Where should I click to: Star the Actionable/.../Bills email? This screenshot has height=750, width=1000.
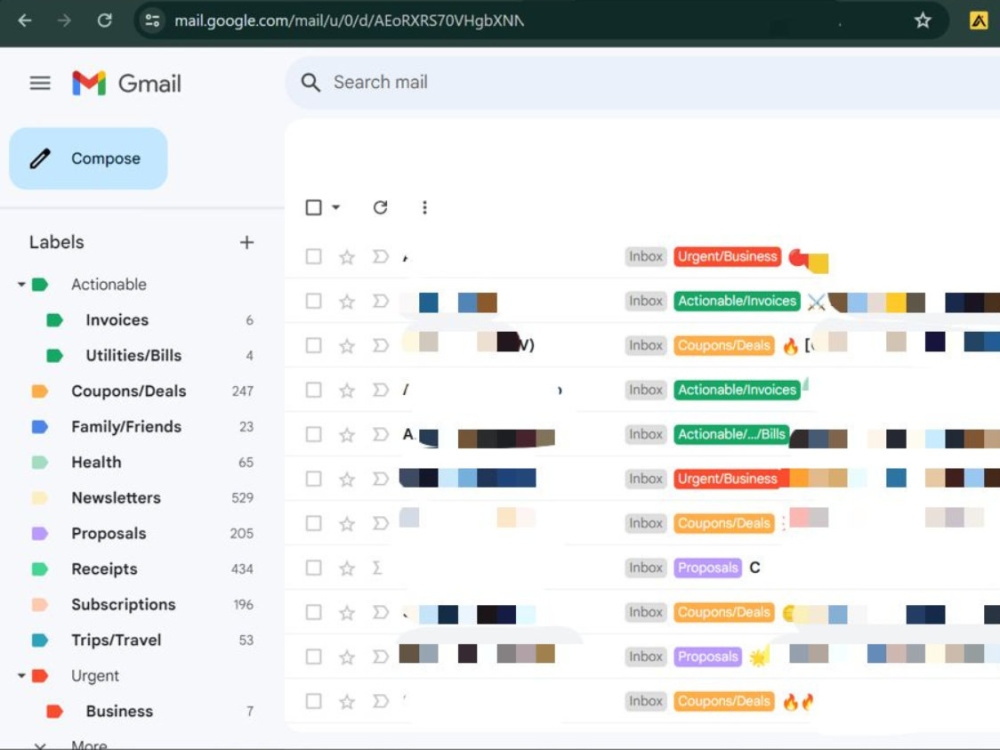click(347, 435)
